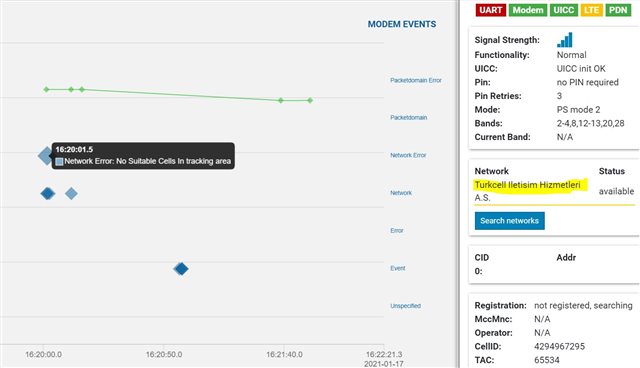Click the tooltip text about No Suitable Cells
The width and height of the screenshot is (640, 368).
click(x=147, y=161)
